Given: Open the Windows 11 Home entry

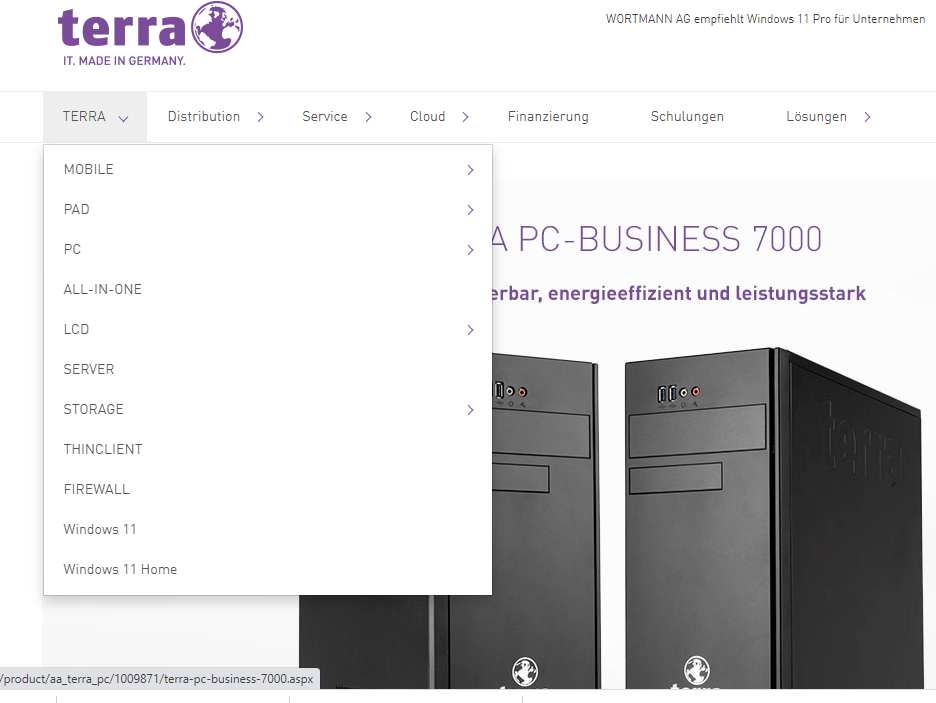Looking at the screenshot, I should 121,569.
